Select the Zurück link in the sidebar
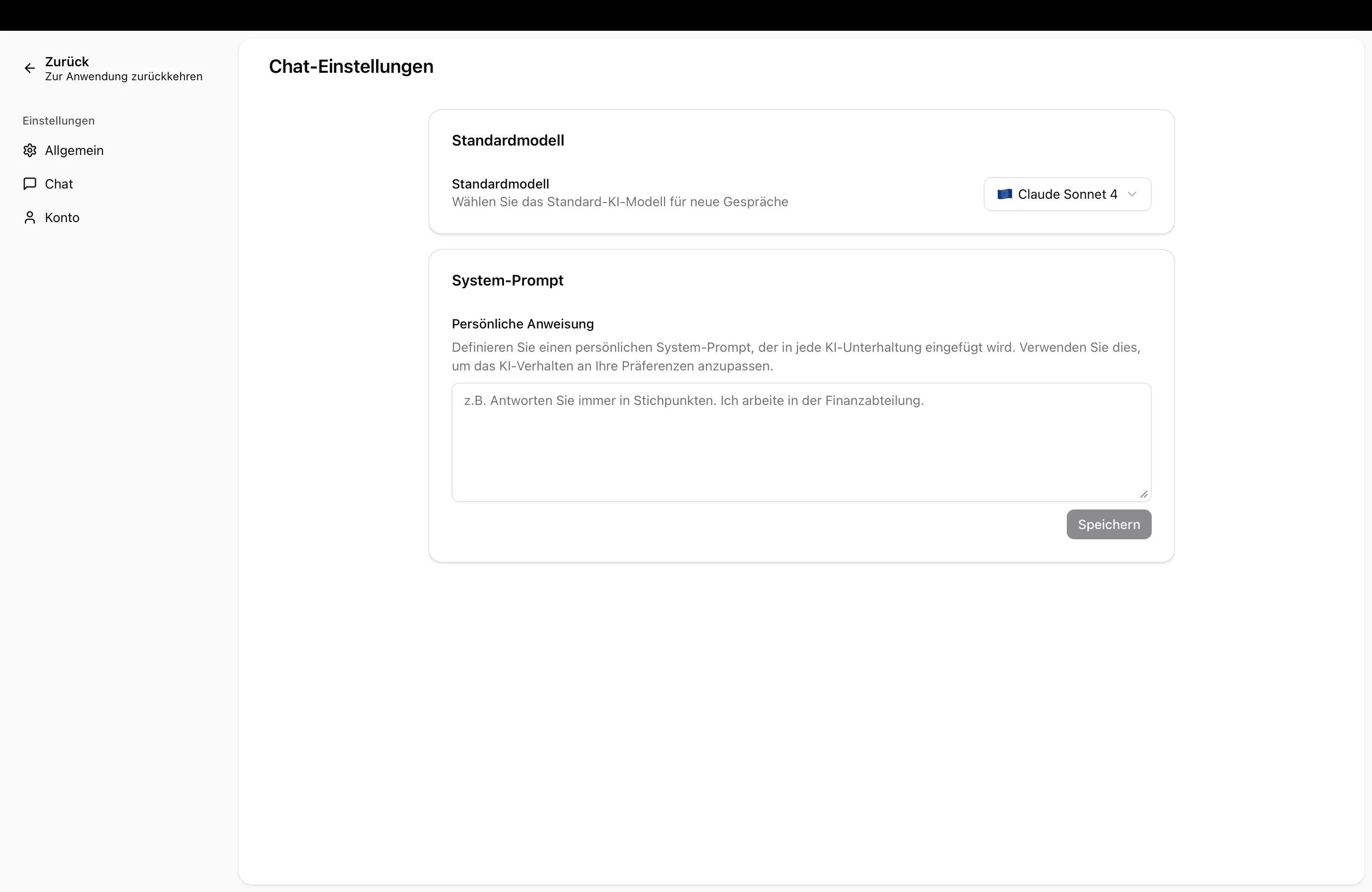The image size is (1372, 892). (68, 61)
